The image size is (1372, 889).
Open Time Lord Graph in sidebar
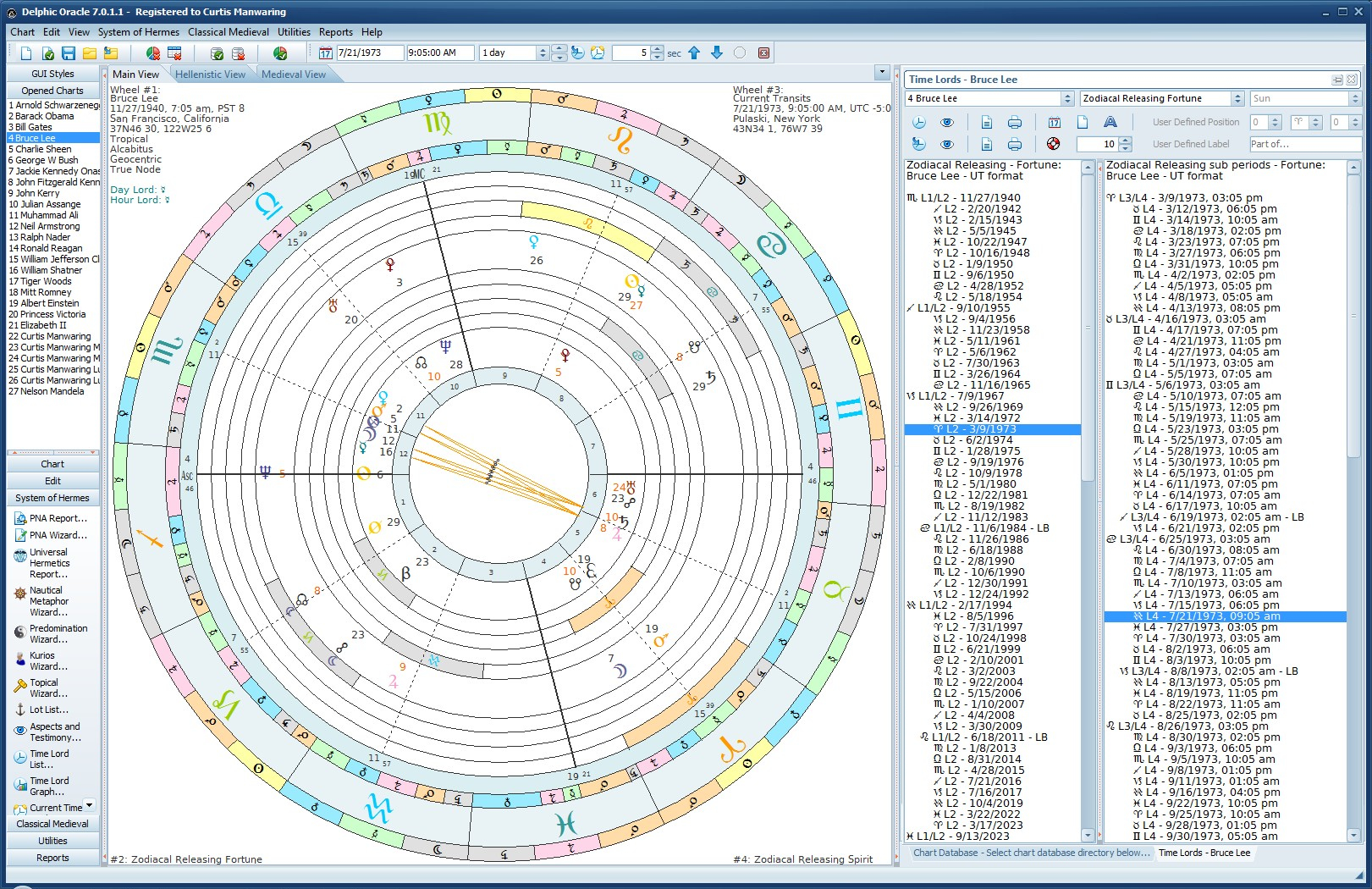[x=47, y=787]
